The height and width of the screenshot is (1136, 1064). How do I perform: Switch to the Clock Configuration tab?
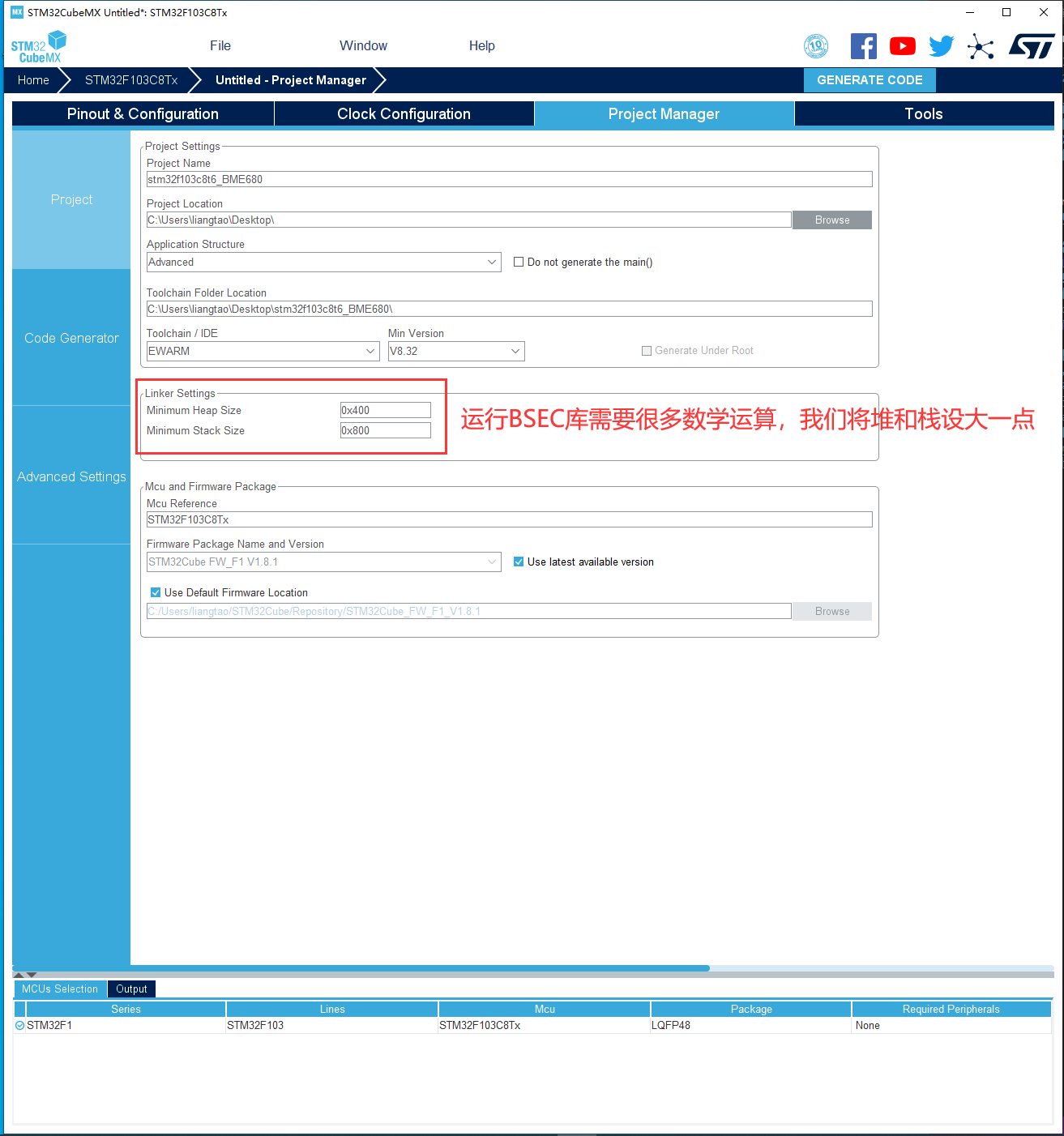point(403,113)
